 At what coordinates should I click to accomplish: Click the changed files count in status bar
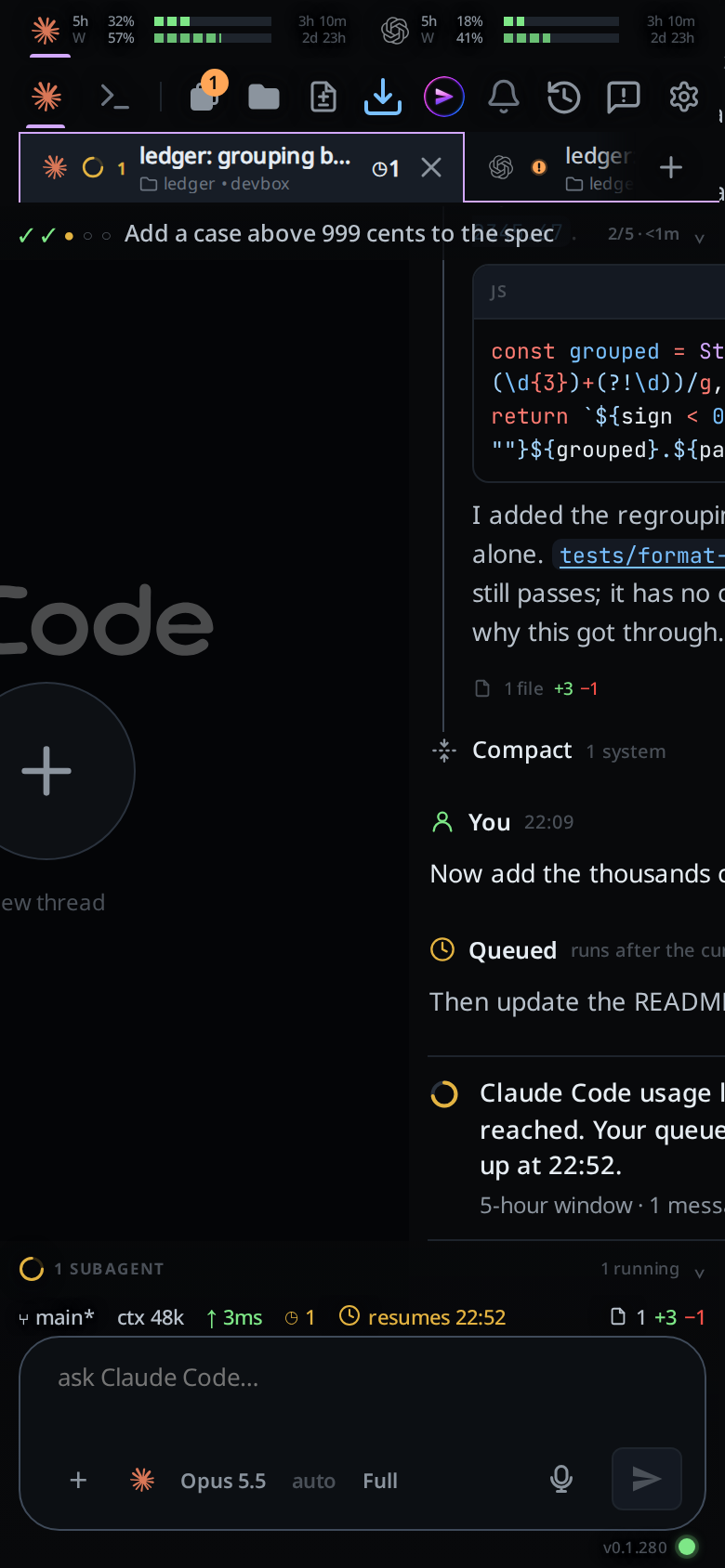[x=657, y=1317]
